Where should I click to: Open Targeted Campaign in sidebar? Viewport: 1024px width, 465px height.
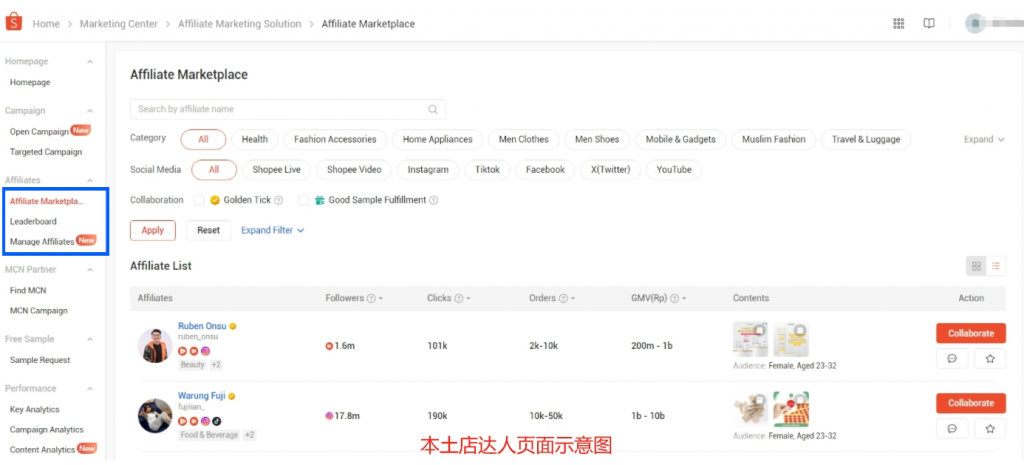click(x=46, y=152)
